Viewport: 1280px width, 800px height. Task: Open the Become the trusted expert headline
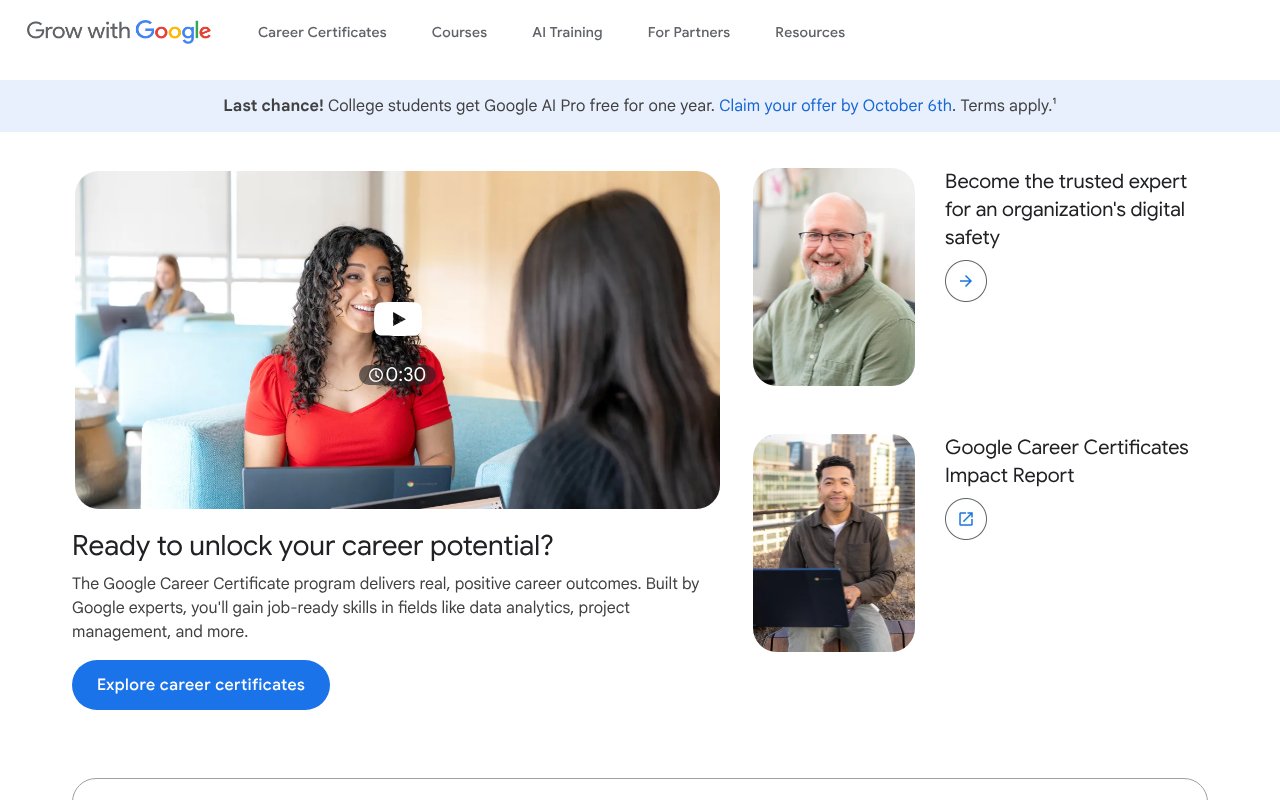point(1065,209)
